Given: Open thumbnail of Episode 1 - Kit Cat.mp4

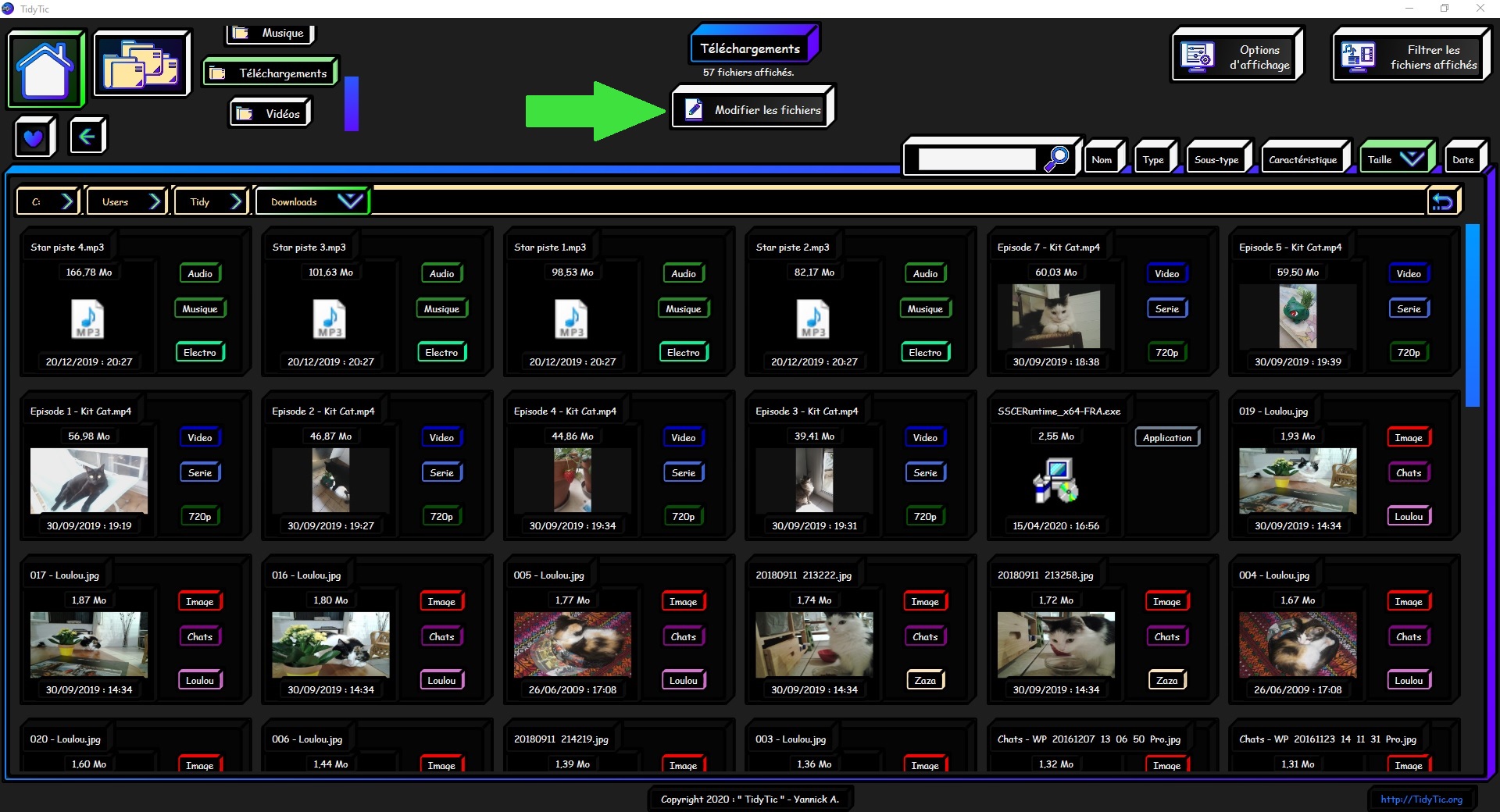Looking at the screenshot, I should (88, 480).
